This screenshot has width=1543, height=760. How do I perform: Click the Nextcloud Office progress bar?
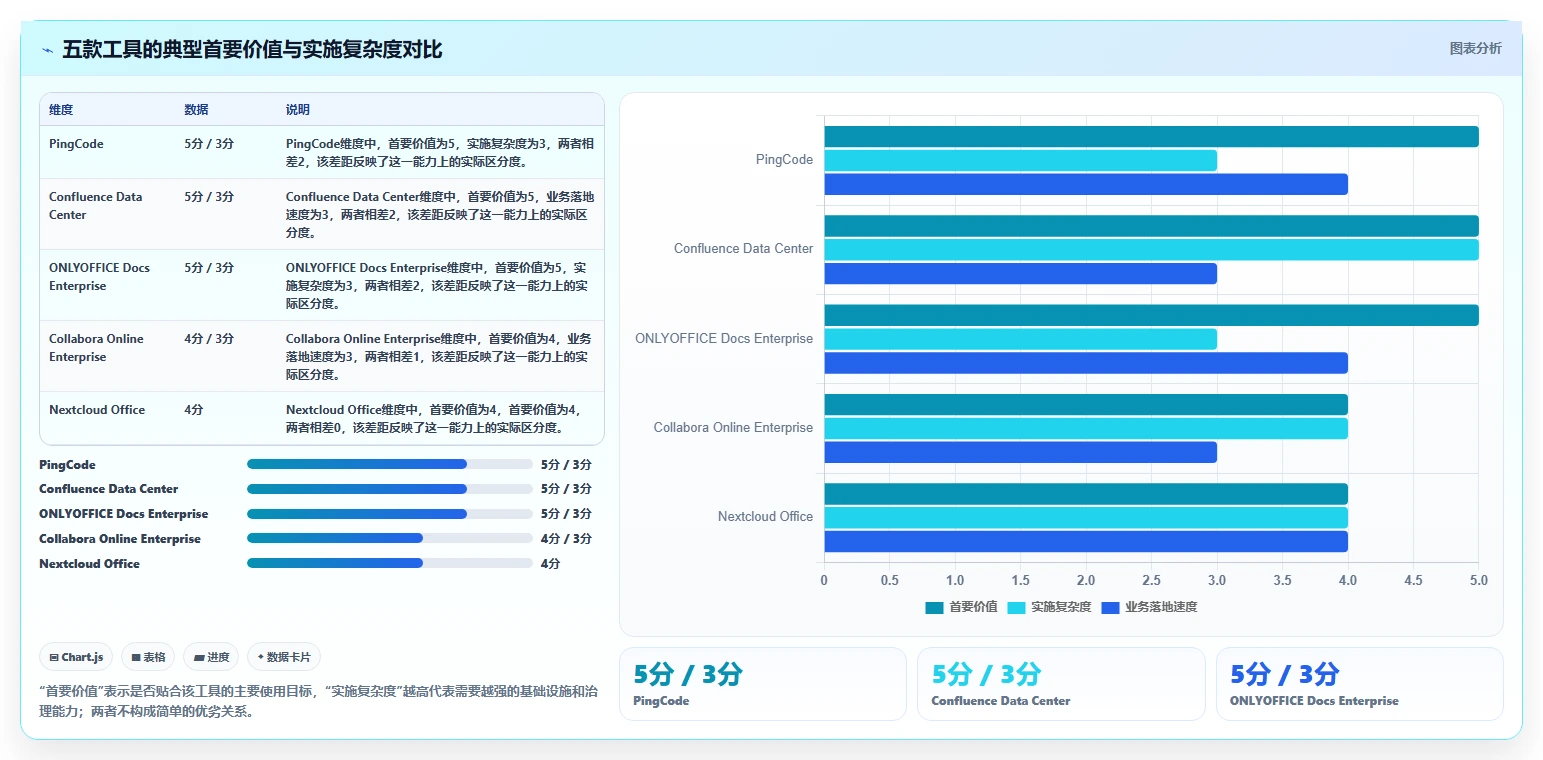click(x=389, y=563)
